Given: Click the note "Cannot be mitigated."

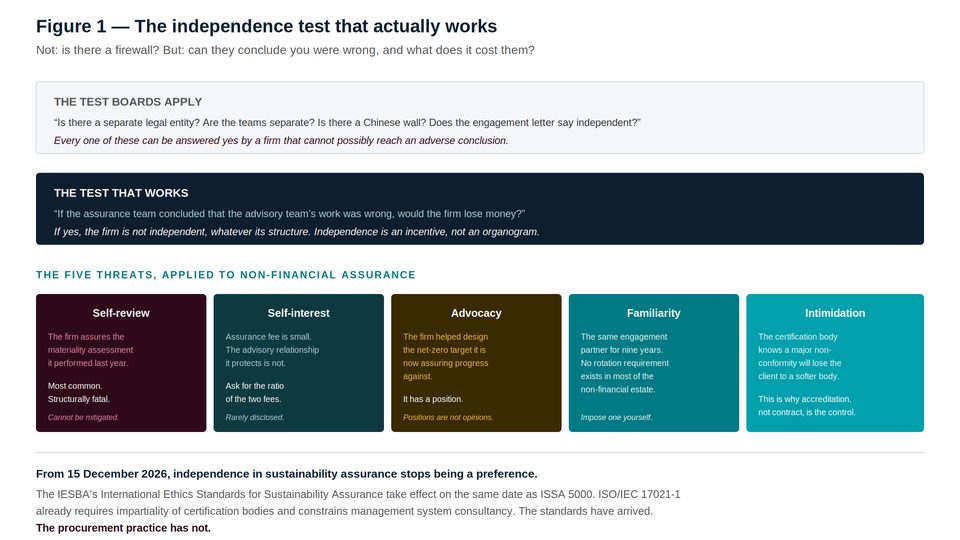Looking at the screenshot, I should click(83, 418).
